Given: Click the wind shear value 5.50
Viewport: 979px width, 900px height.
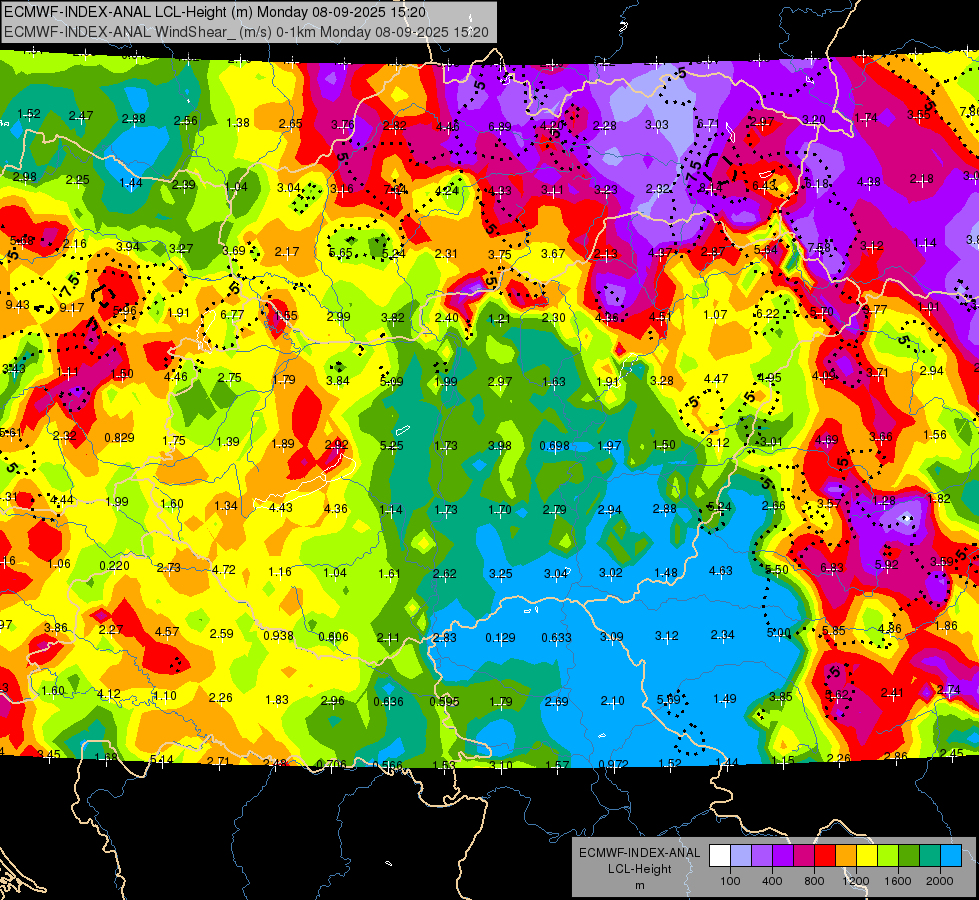Looking at the screenshot, I should pos(777,570).
